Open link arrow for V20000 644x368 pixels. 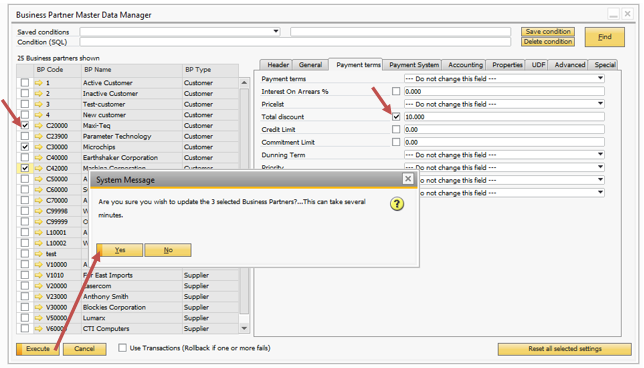point(39,285)
